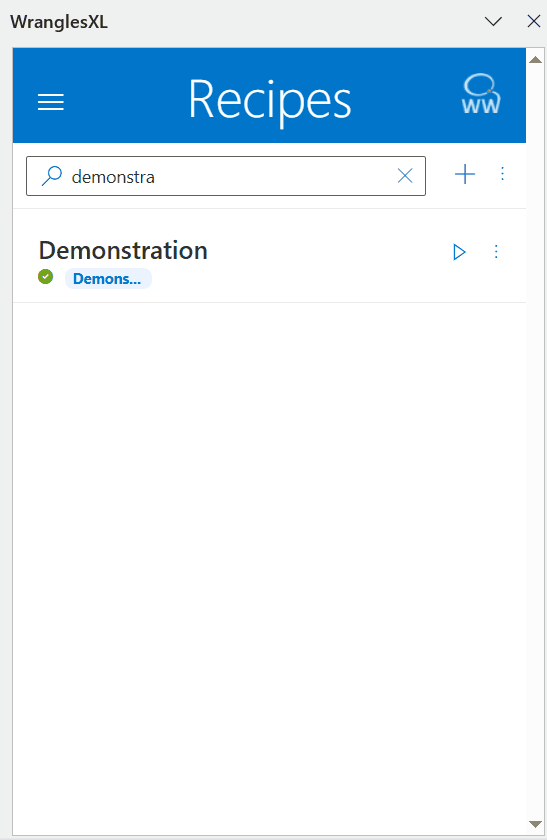
Task: Add a new recipe with the plus icon
Action: pos(465,174)
